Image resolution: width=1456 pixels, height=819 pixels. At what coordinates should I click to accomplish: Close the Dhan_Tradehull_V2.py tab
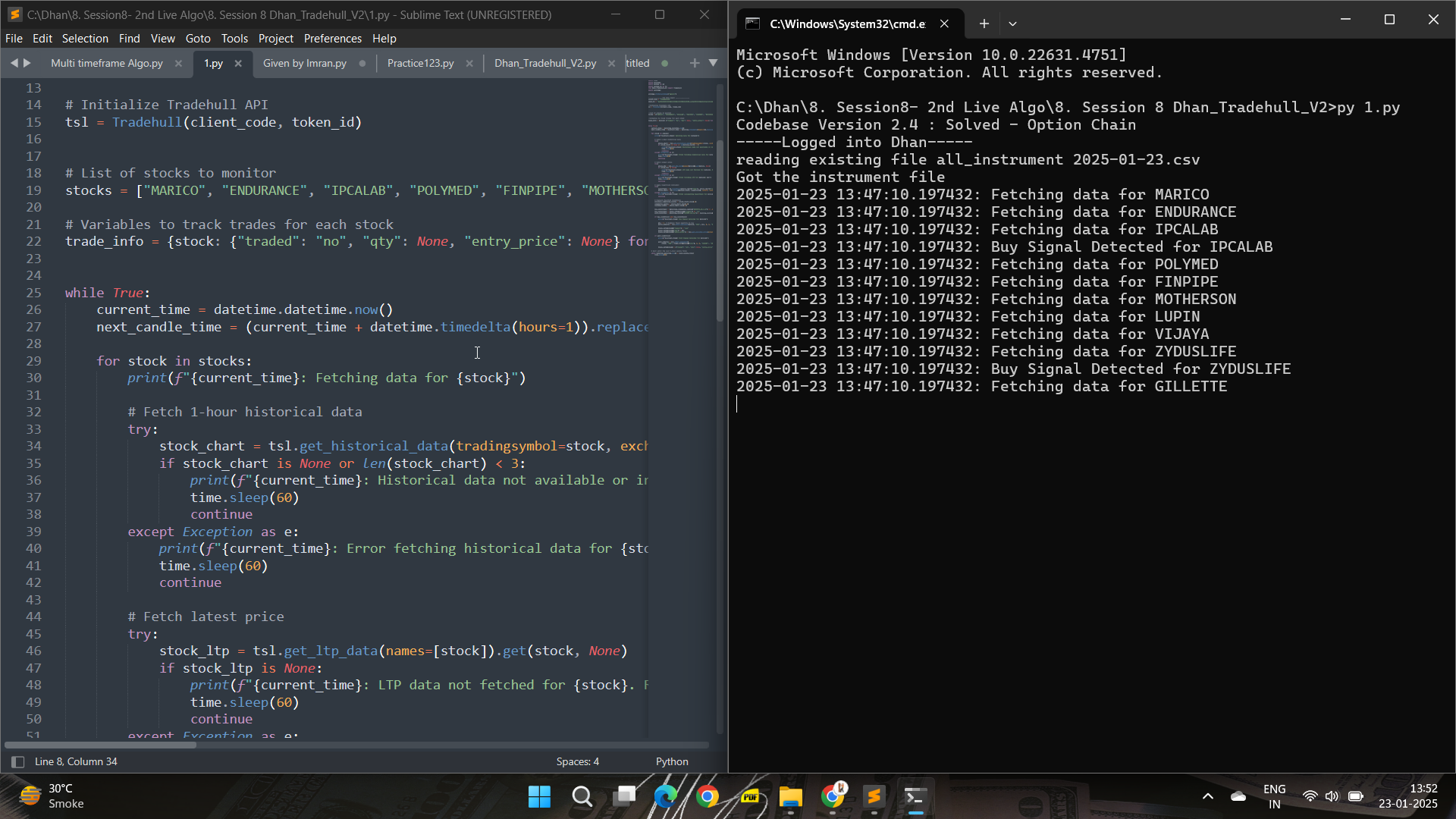[612, 63]
